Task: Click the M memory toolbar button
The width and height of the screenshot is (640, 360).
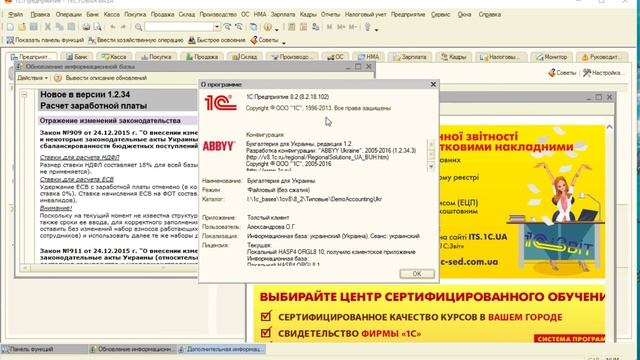Action: tap(329, 27)
